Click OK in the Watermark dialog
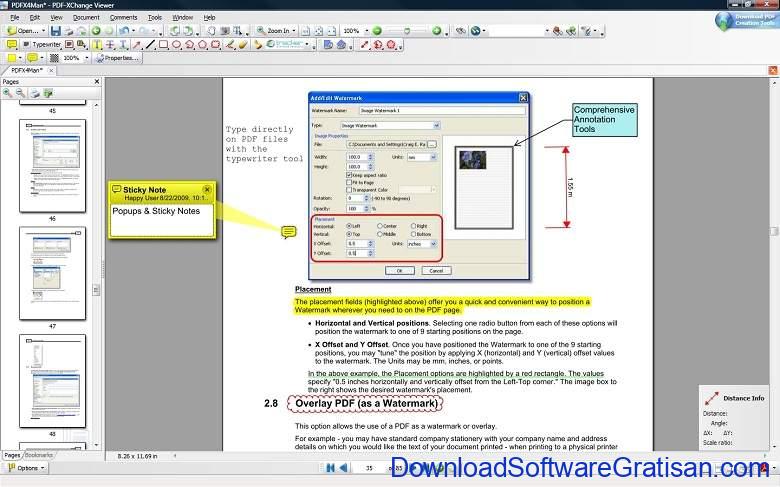 tap(399, 271)
